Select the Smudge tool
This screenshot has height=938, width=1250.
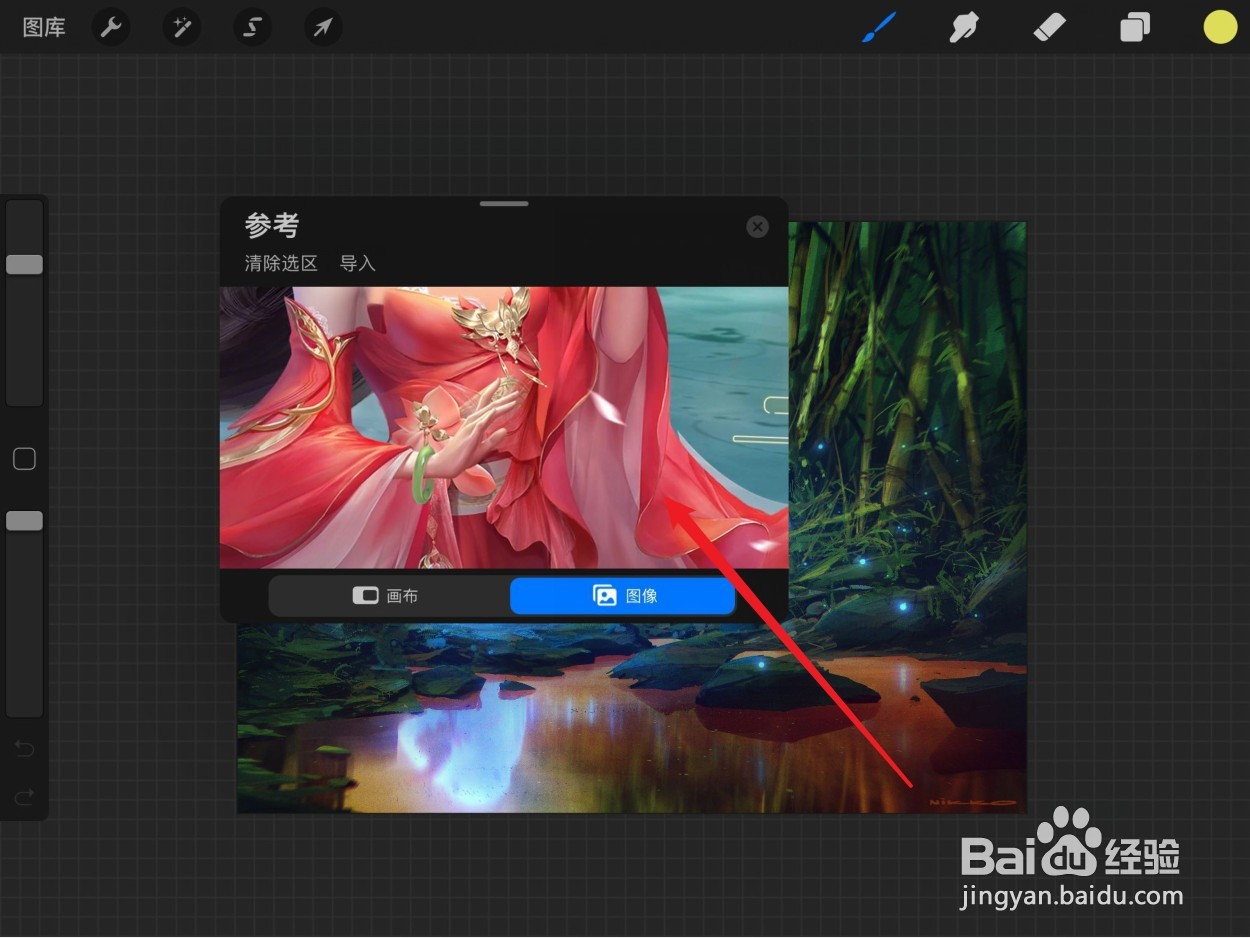pyautogui.click(x=963, y=27)
